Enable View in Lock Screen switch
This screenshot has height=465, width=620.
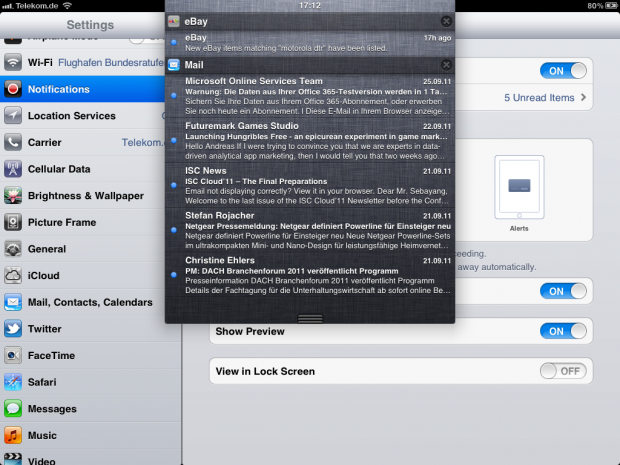pyautogui.click(x=563, y=371)
